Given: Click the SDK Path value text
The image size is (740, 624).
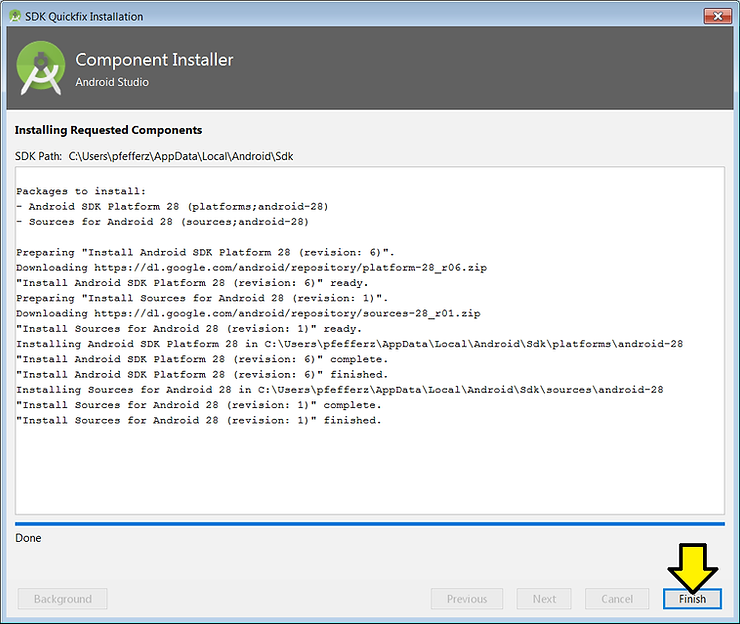Looking at the screenshot, I should click(x=181, y=156).
